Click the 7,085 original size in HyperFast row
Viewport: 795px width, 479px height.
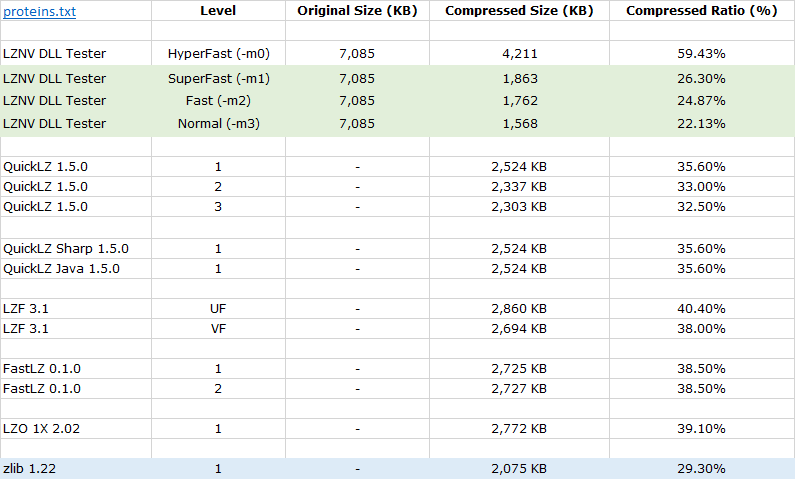click(x=357, y=53)
